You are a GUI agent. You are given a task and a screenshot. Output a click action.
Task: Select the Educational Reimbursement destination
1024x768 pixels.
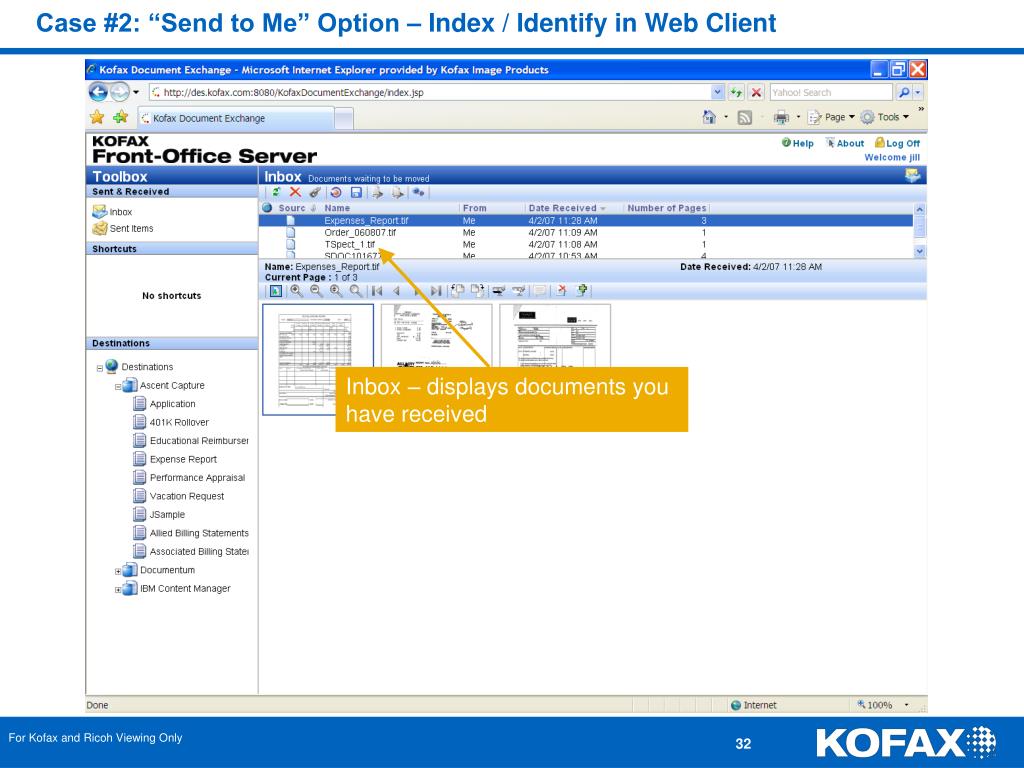[191, 441]
